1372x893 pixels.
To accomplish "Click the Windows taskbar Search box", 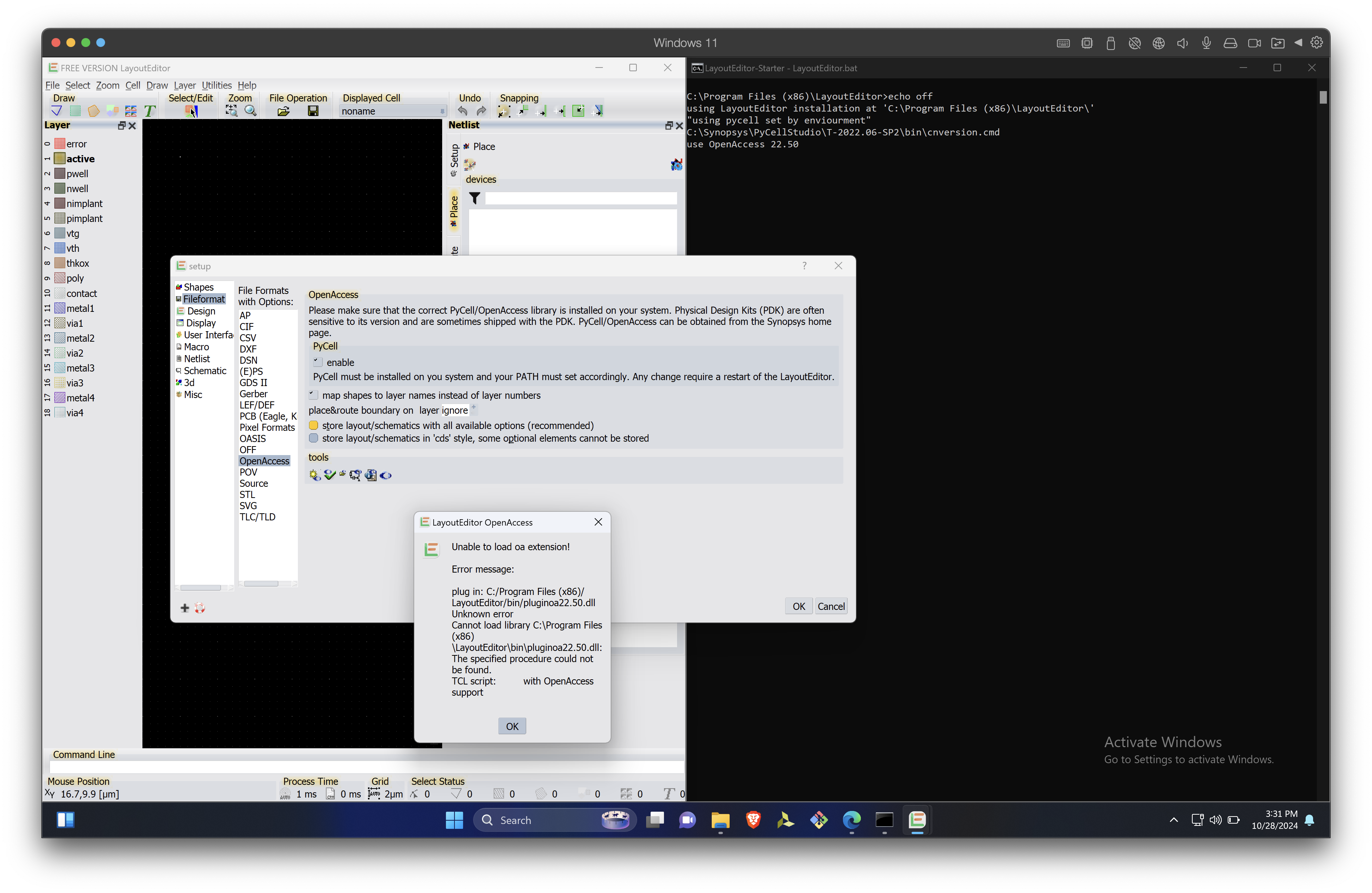I will 554,820.
